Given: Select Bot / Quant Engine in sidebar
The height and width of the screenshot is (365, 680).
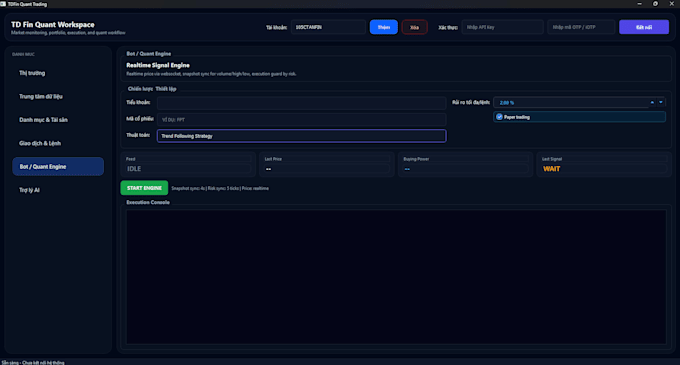Looking at the screenshot, I should tap(58, 166).
